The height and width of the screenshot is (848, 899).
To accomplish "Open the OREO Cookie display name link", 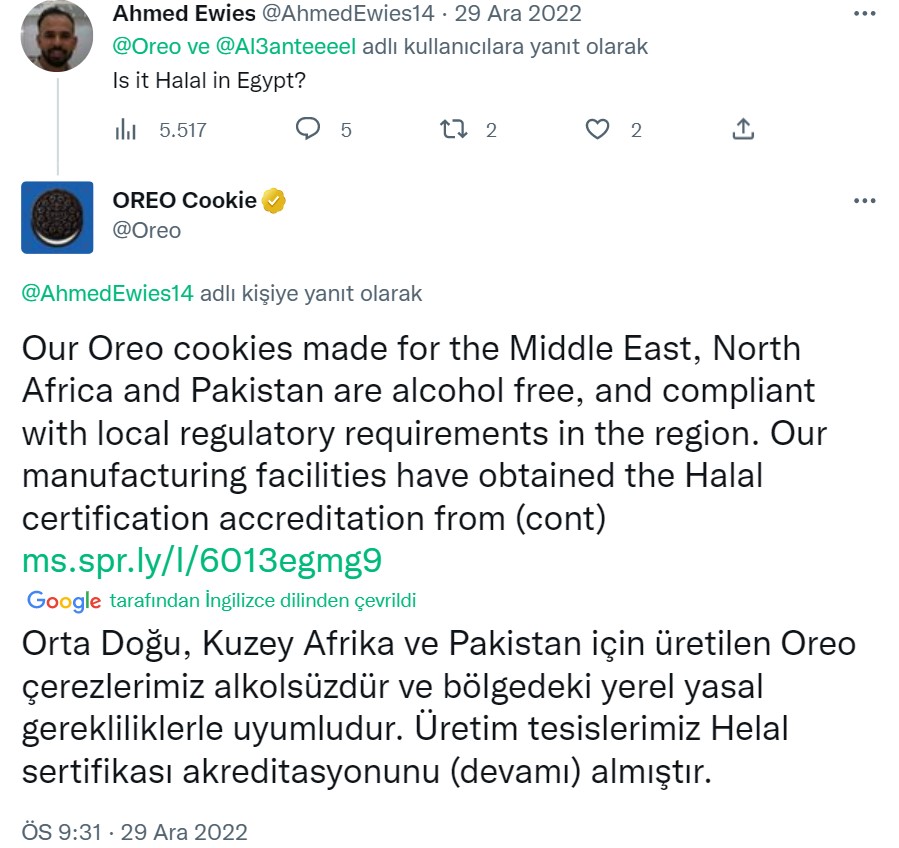I will (x=184, y=201).
